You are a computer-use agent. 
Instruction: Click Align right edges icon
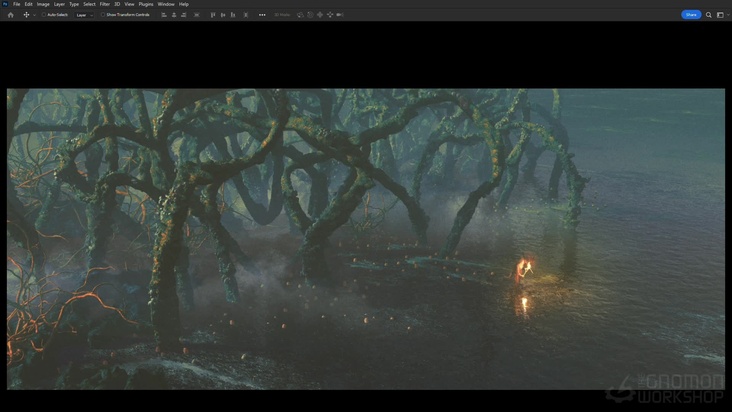pos(183,15)
